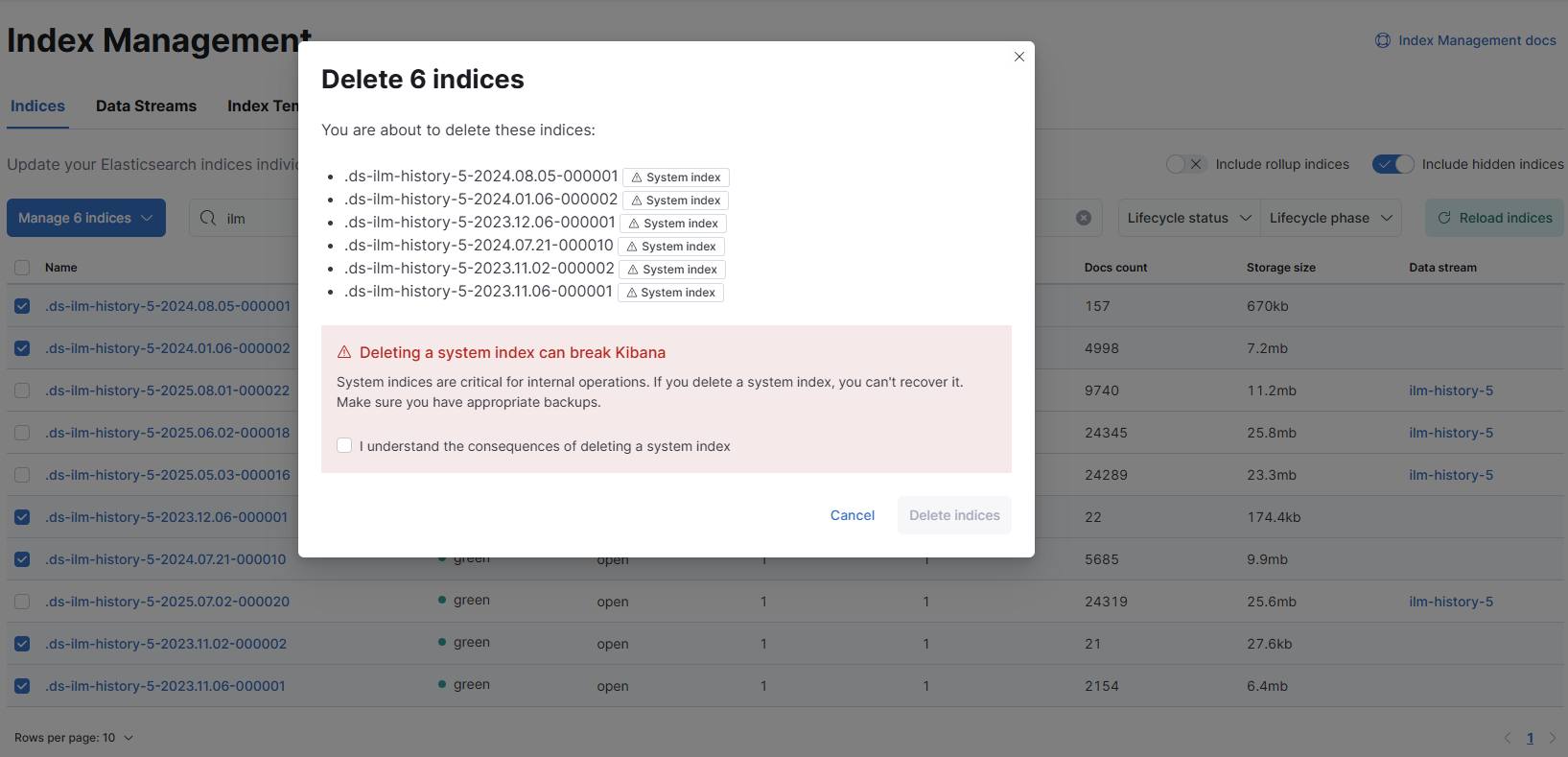Open Manage 6 indices menu
Viewport: 1568px width, 757px height.
(x=86, y=218)
